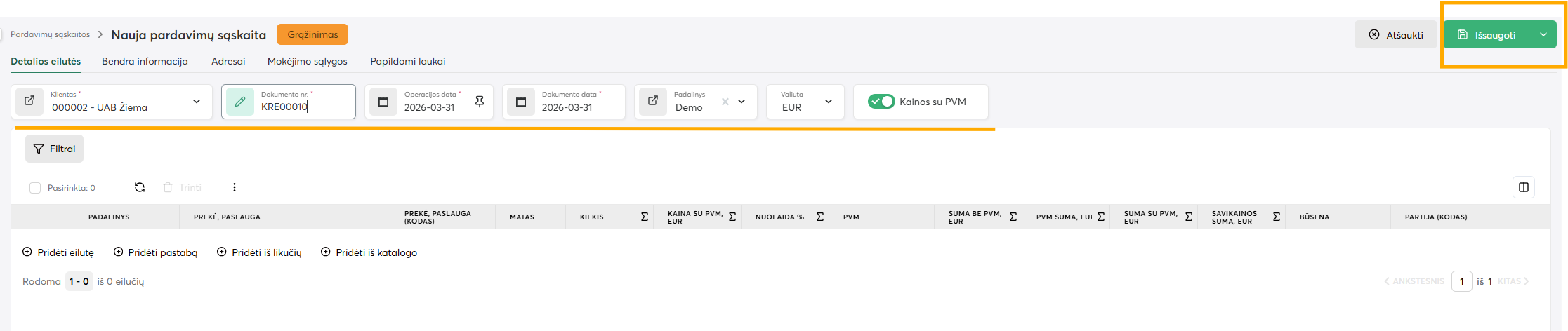
Task: Clear the Padalinys value with X
Action: click(x=725, y=102)
